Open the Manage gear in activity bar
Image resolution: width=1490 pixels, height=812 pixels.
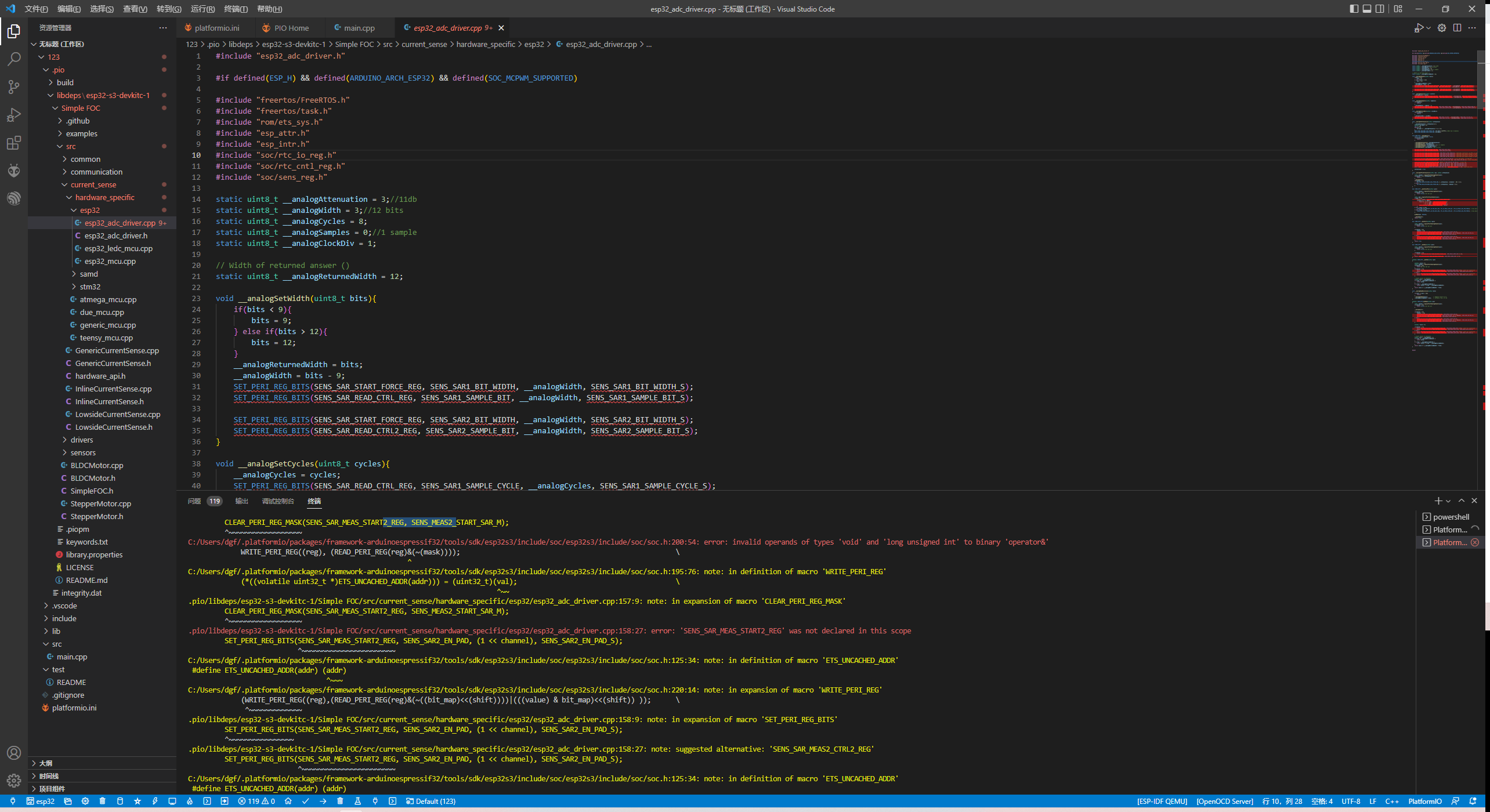pyautogui.click(x=14, y=781)
